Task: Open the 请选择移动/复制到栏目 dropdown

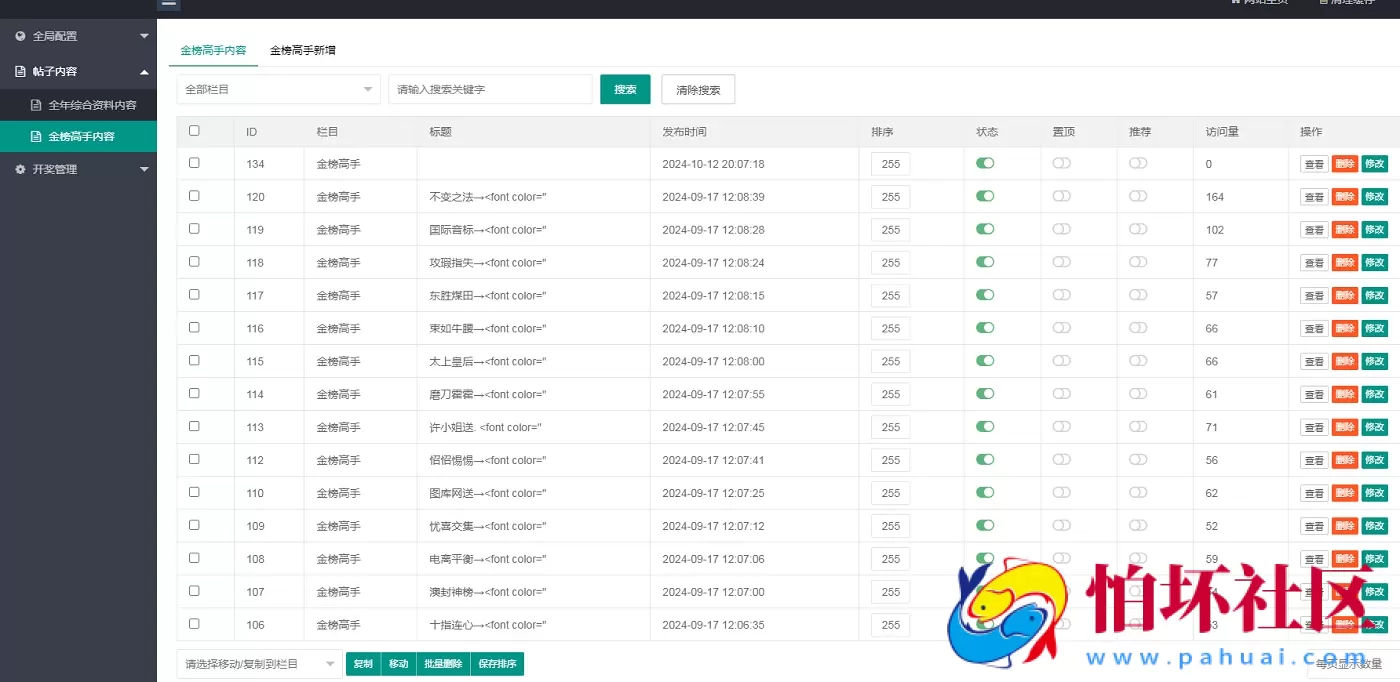Action: [260, 664]
